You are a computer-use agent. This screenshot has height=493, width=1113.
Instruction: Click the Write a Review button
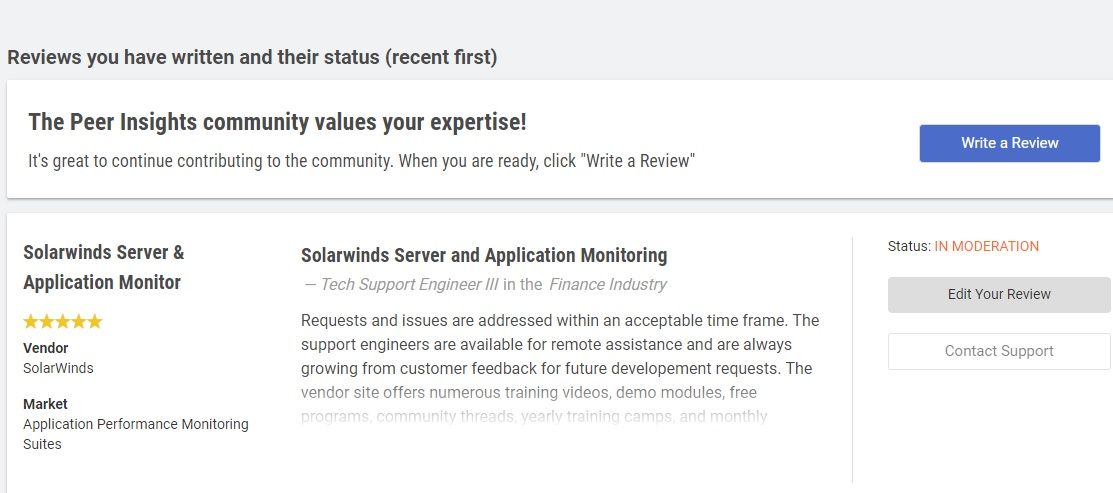pyautogui.click(x=1009, y=143)
